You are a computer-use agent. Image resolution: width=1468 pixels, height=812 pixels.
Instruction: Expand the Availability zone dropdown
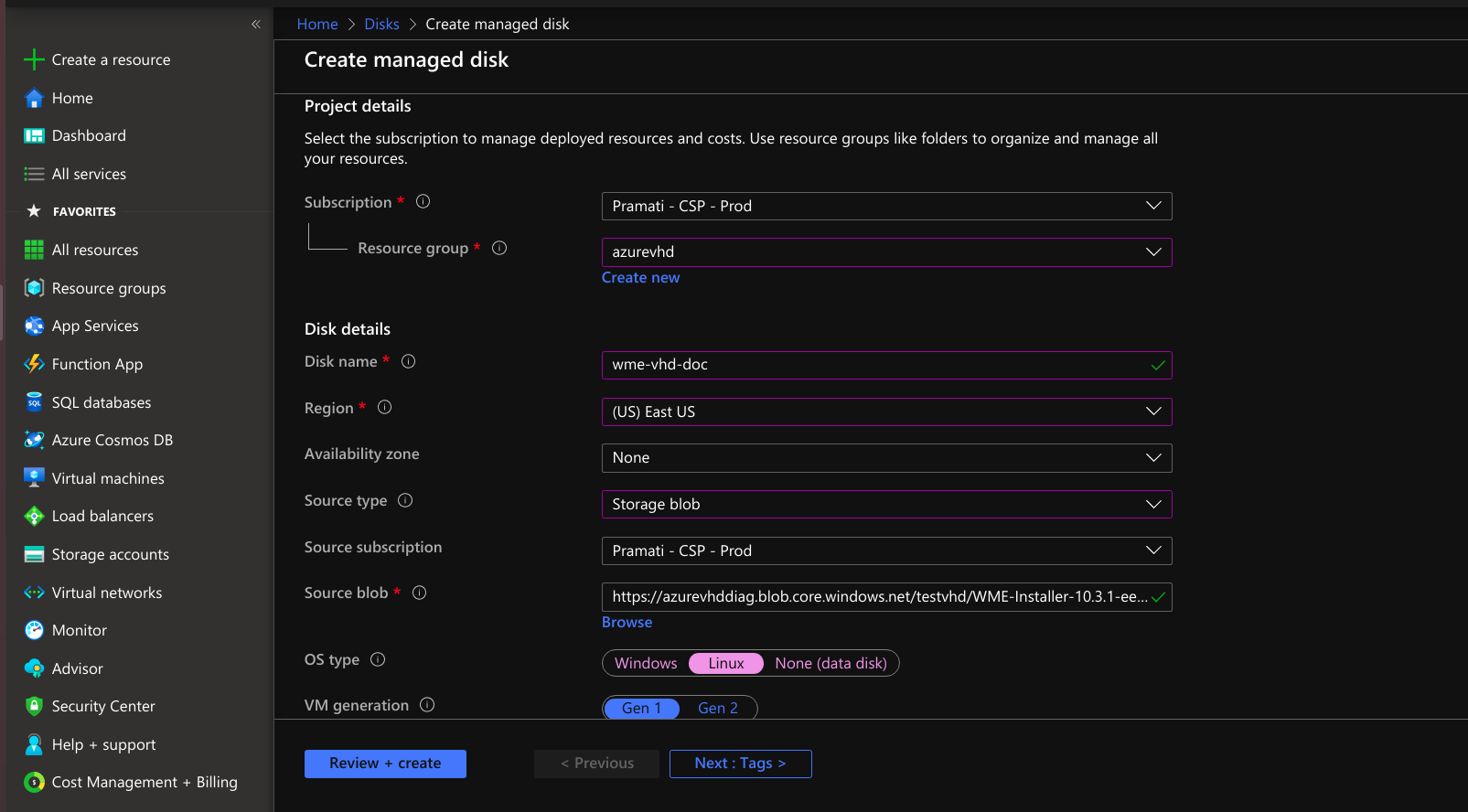coord(885,457)
